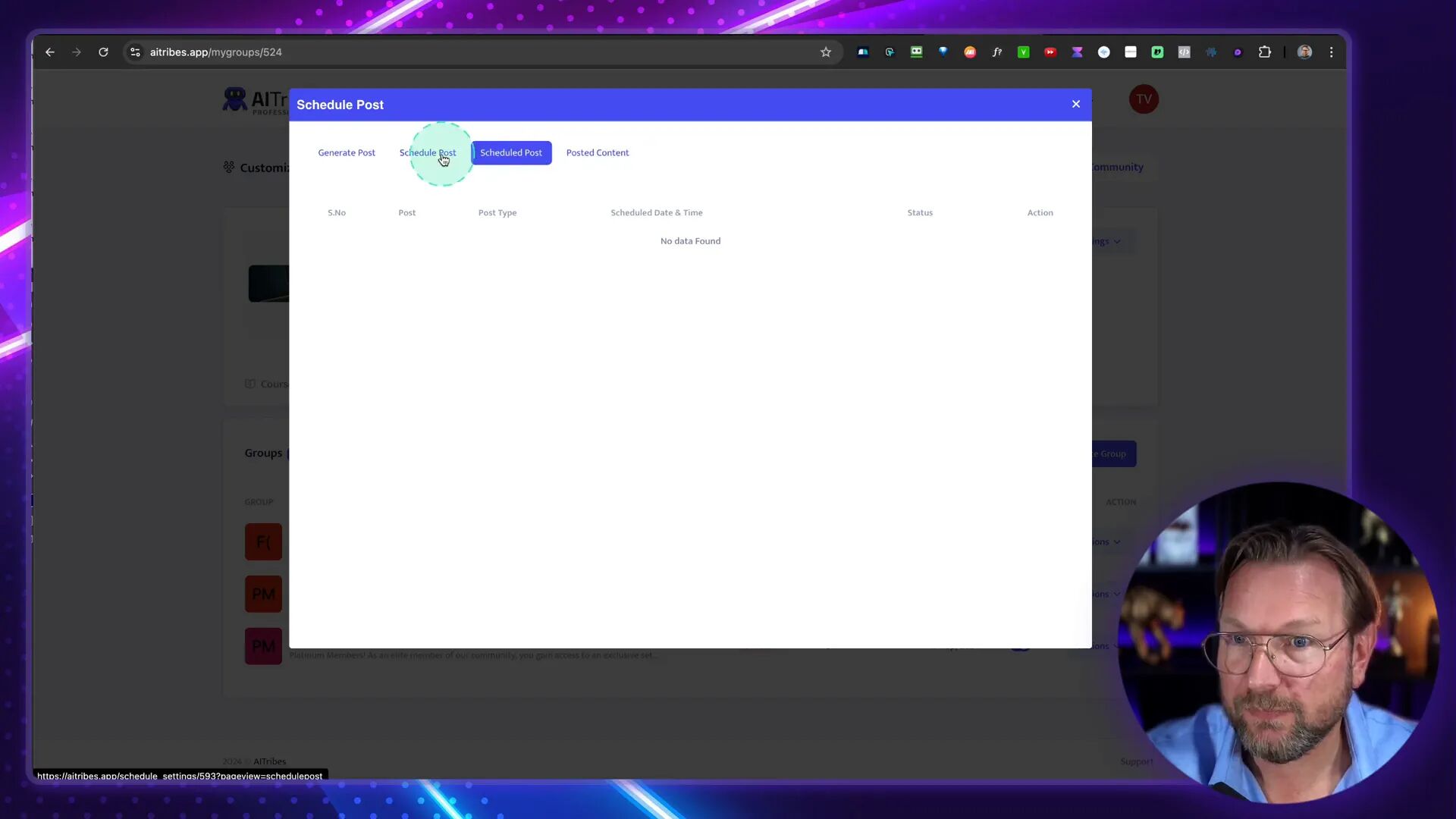Click the browser refresh icon
Screen dimensions: 1456x819
103,52
